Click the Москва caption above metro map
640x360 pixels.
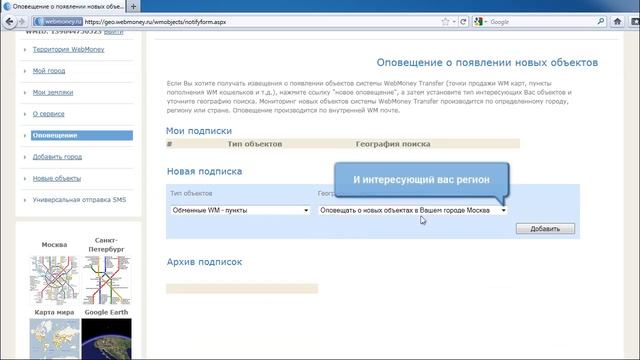click(54, 244)
